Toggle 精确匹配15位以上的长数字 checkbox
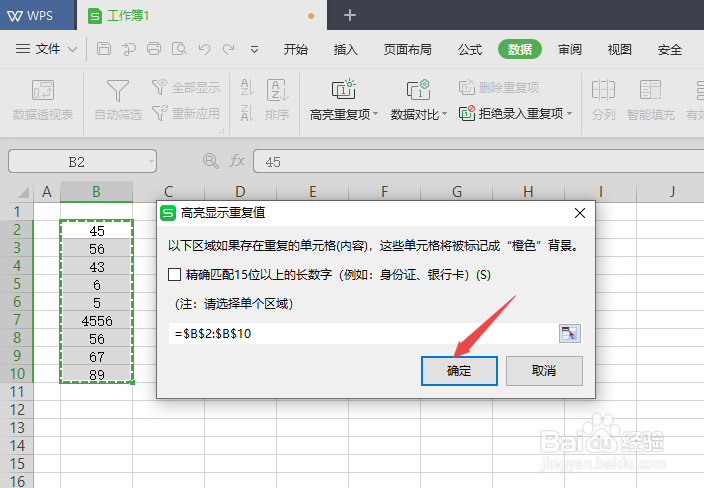This screenshot has width=704, height=488. coord(174,274)
